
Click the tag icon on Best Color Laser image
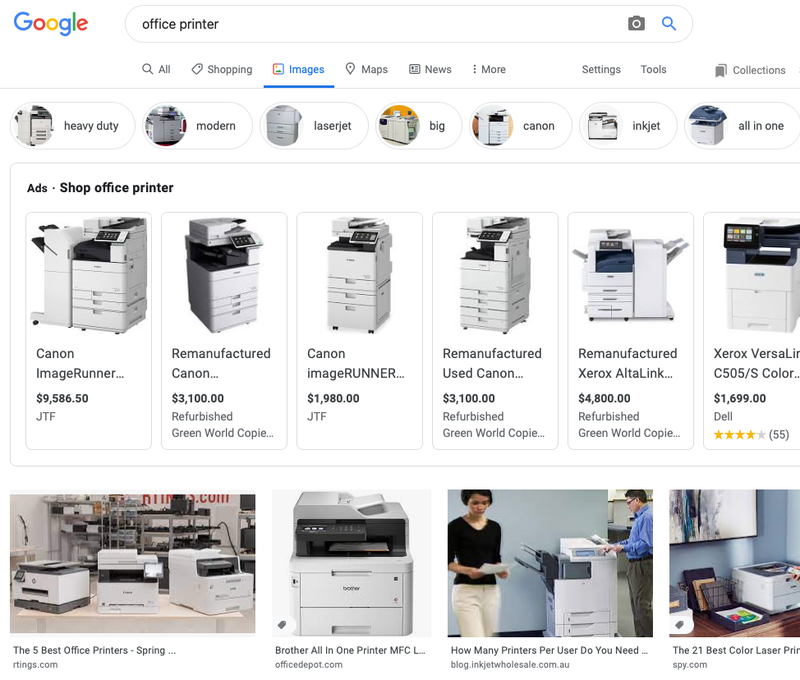679,624
